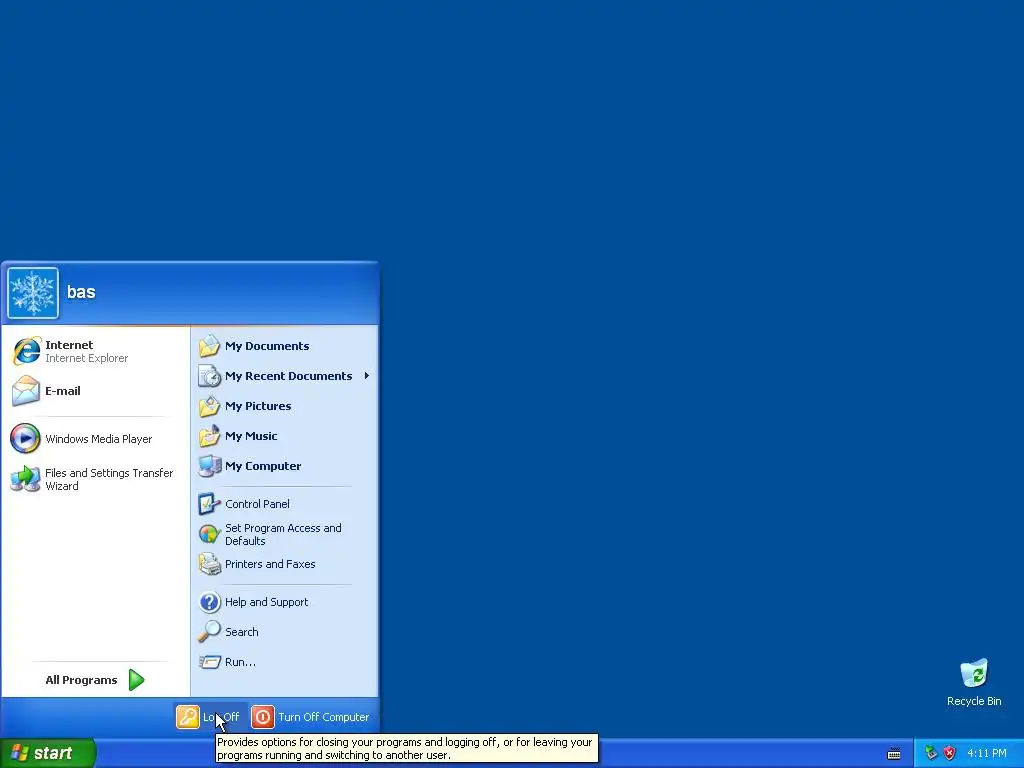
Task: Click the network connection tray icon
Action: [x=931, y=753]
